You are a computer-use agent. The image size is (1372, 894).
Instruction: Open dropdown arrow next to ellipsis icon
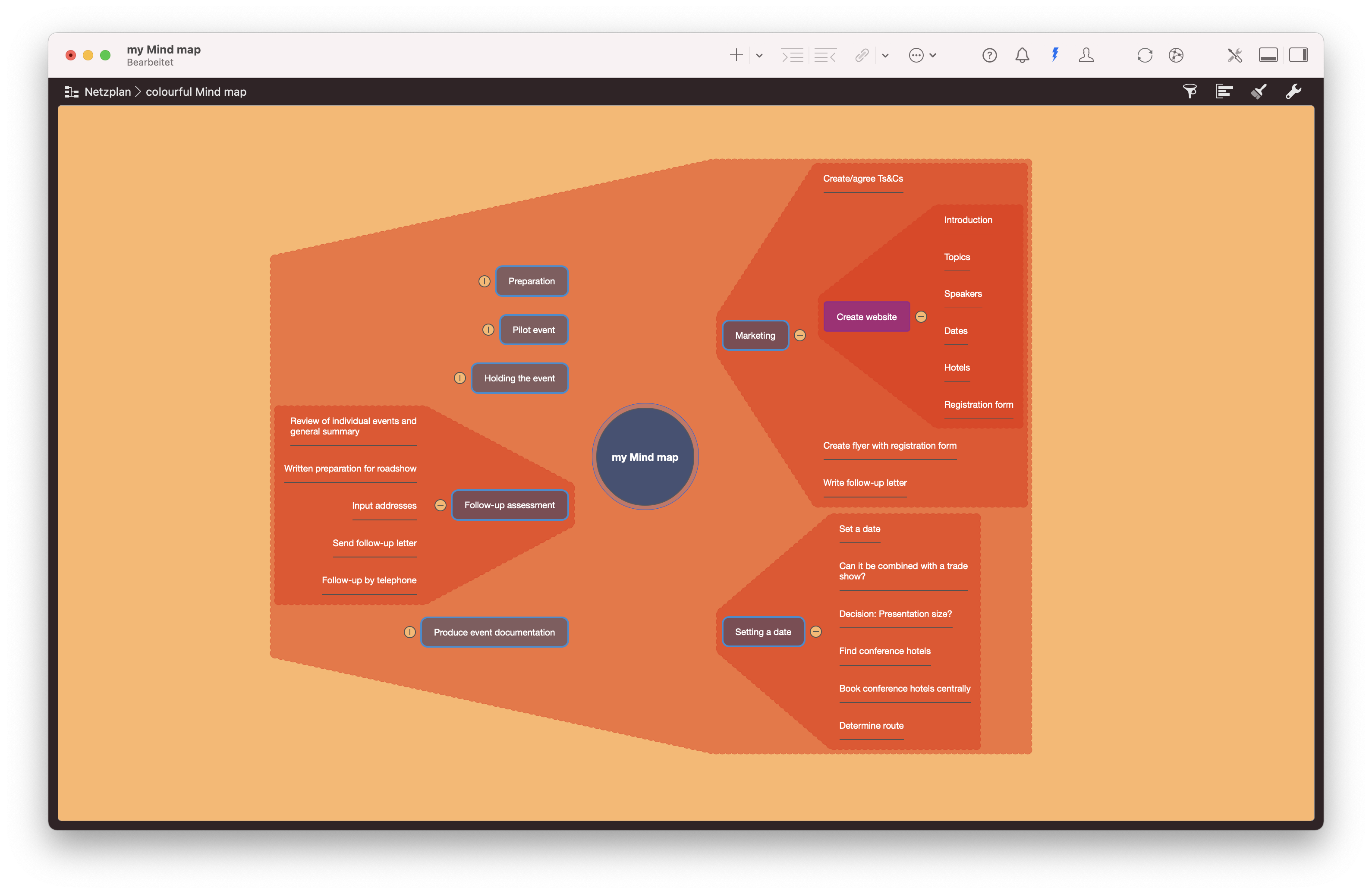point(933,56)
